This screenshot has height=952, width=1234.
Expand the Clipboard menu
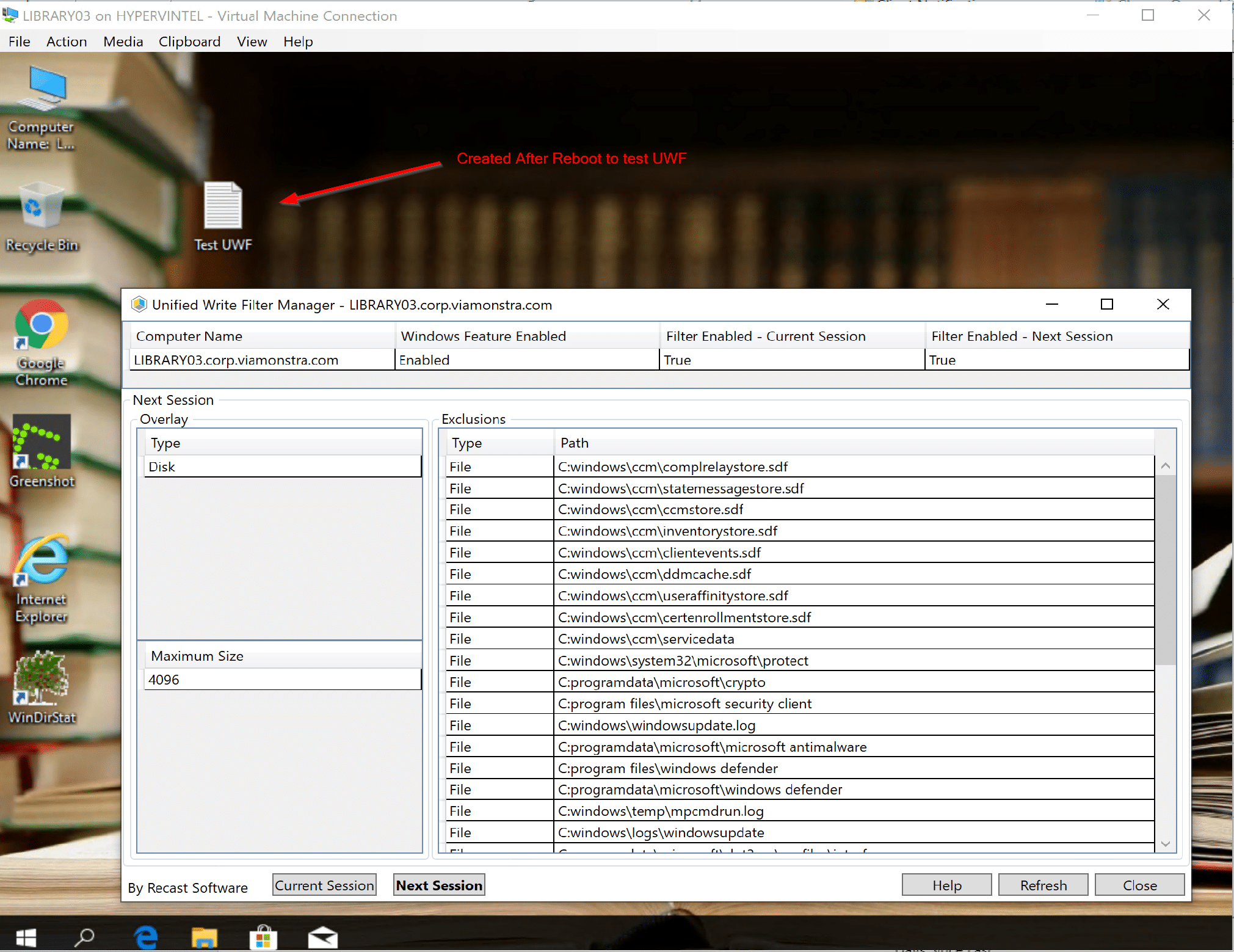[x=189, y=42]
